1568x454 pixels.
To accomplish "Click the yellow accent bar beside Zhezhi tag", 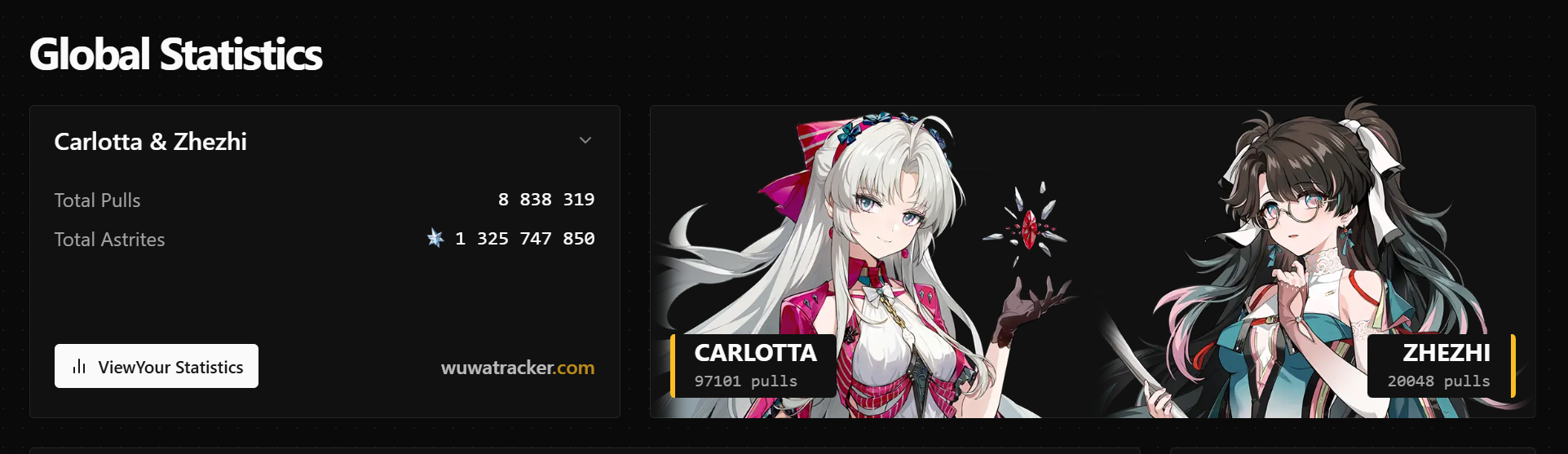I will click(x=1513, y=366).
